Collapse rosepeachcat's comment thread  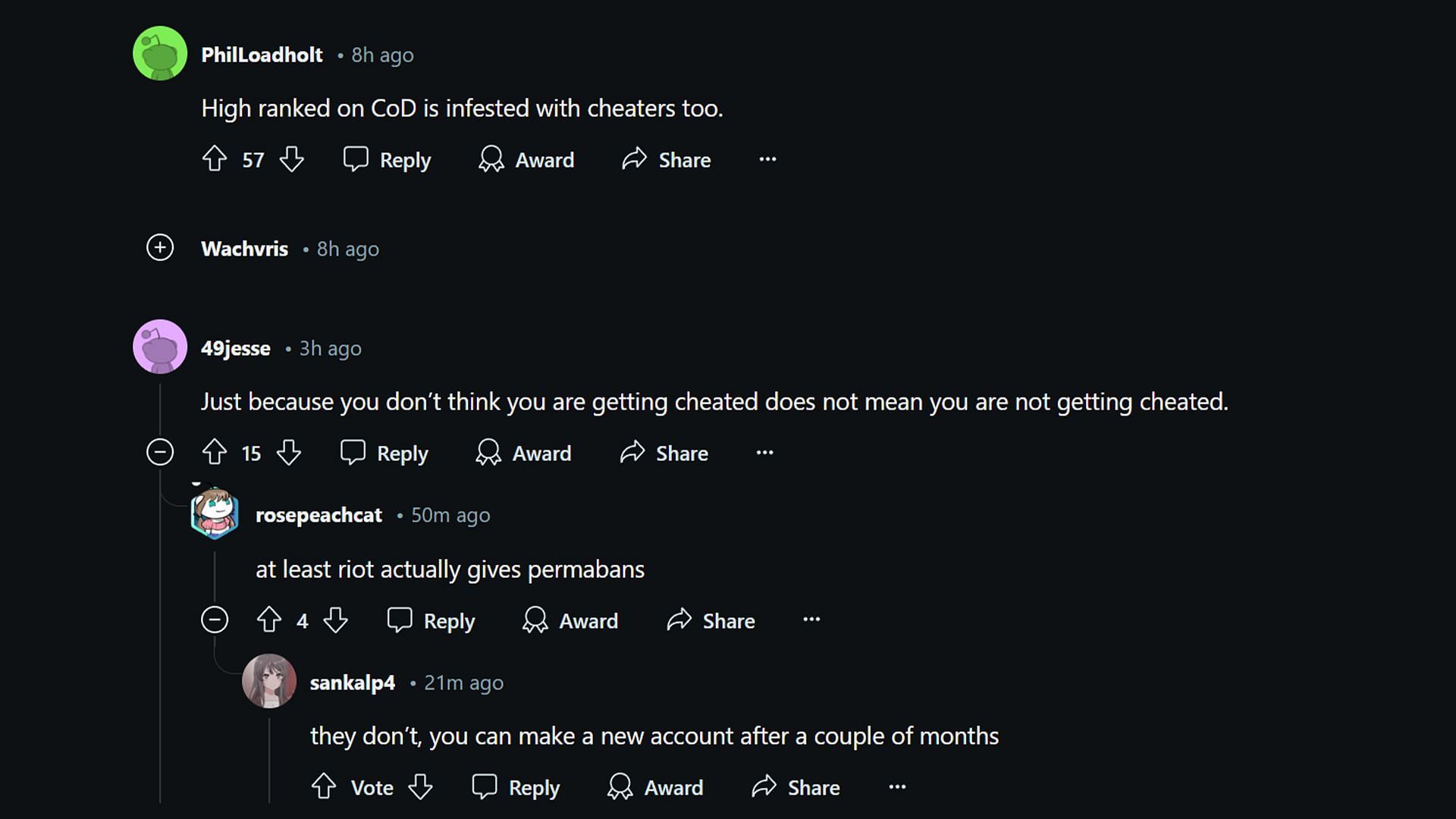click(x=215, y=620)
